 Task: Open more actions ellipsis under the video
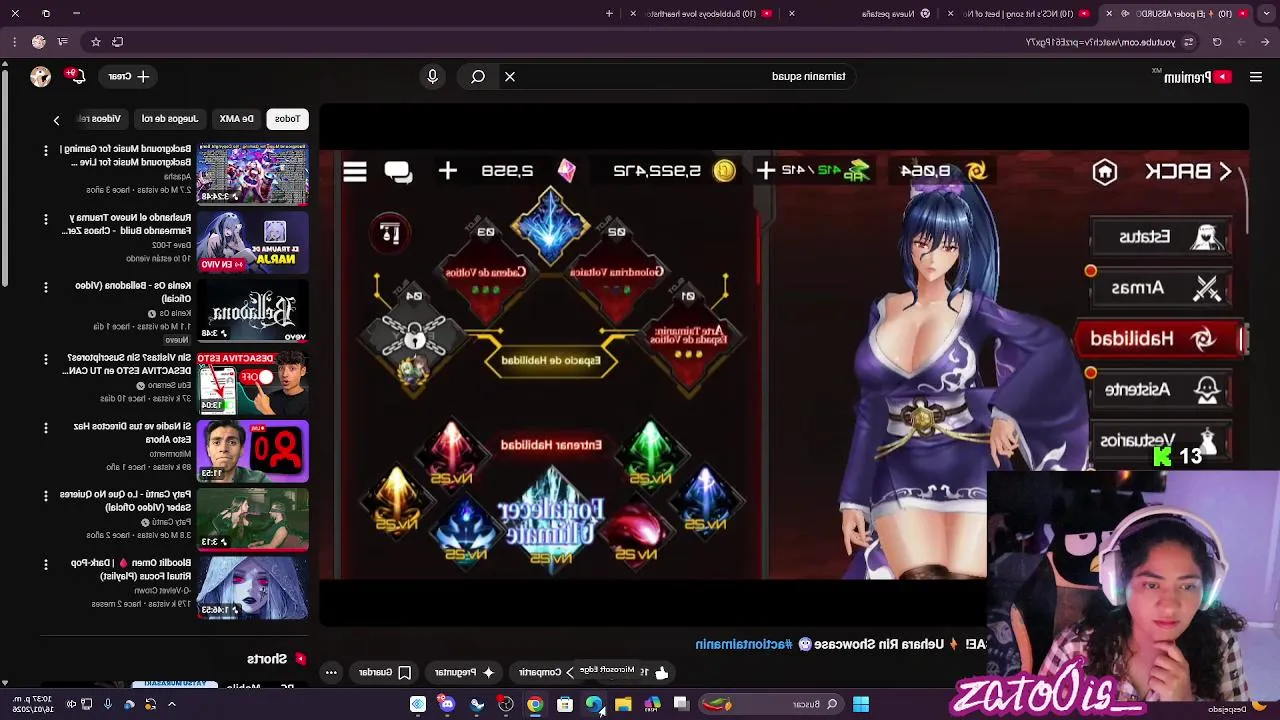(x=331, y=673)
